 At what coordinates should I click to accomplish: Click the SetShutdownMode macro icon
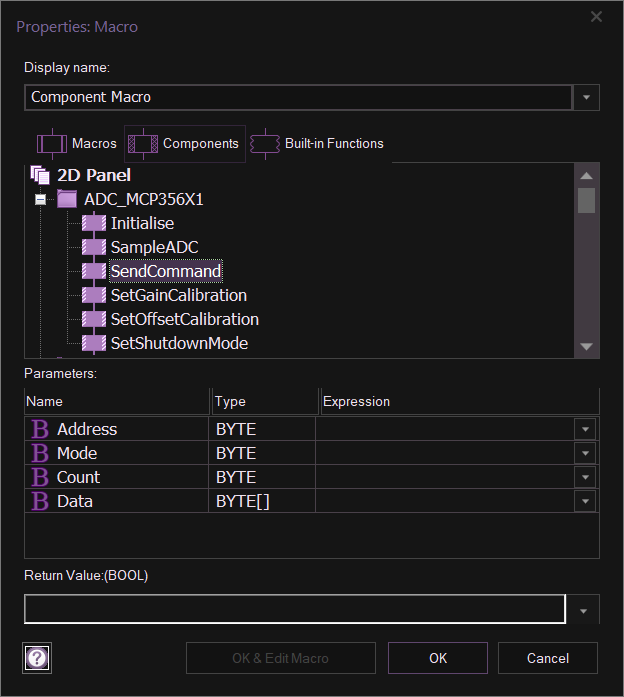click(x=94, y=343)
